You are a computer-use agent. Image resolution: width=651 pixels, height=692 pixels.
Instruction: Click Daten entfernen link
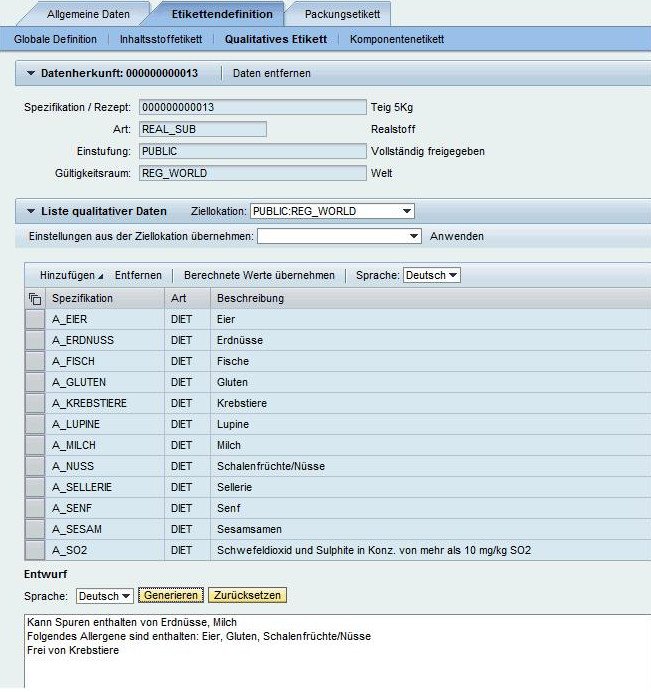click(272, 74)
